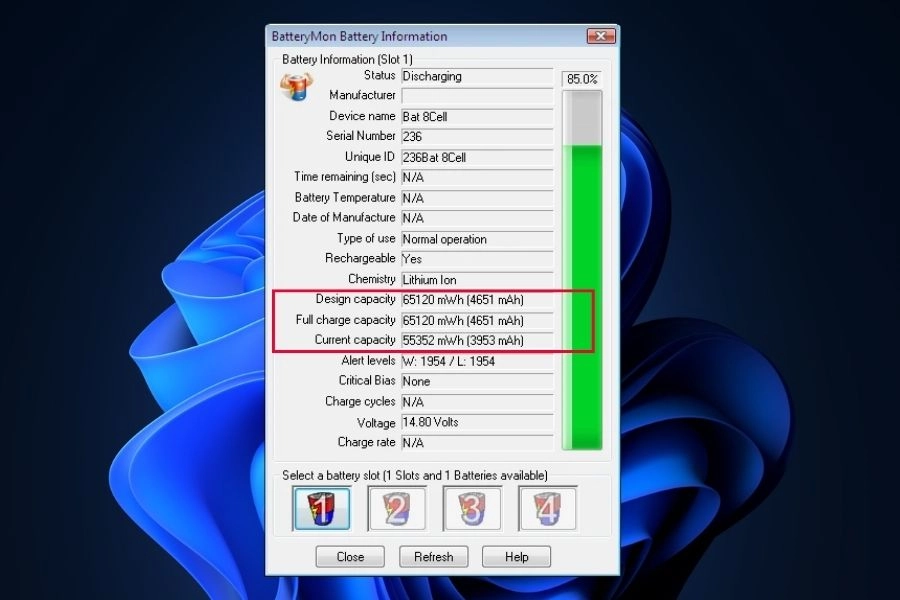The image size is (900, 600).
Task: Select battery slot 3 icon
Action: click(472, 509)
